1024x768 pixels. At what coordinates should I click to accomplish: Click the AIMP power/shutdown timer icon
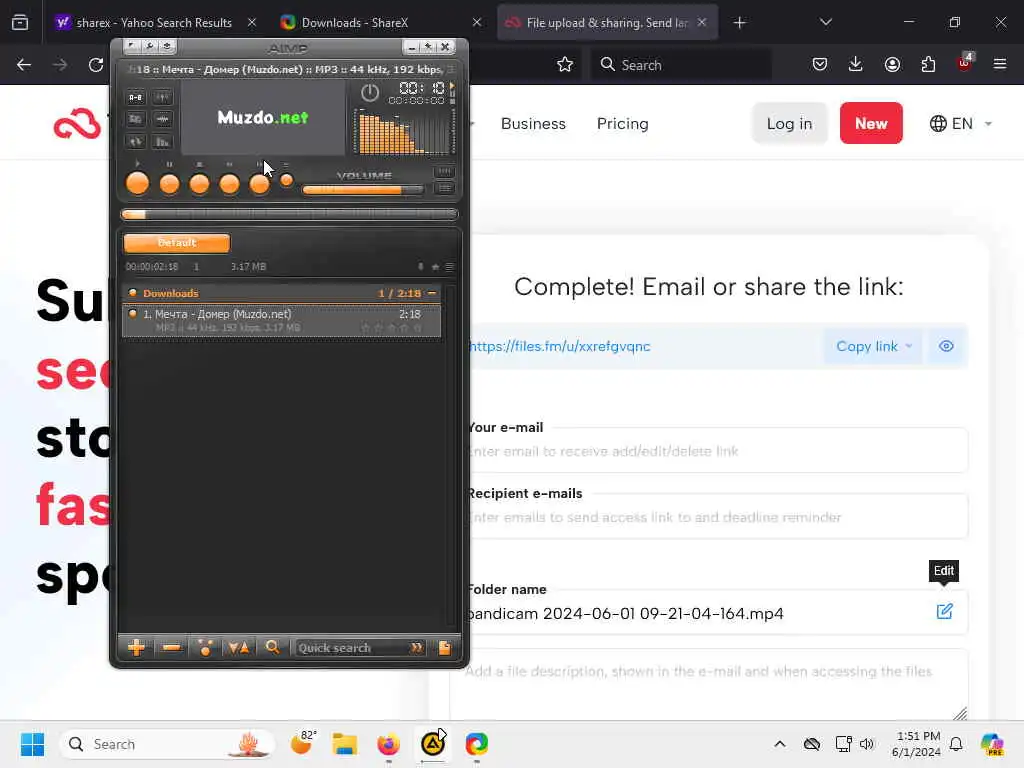point(370,93)
